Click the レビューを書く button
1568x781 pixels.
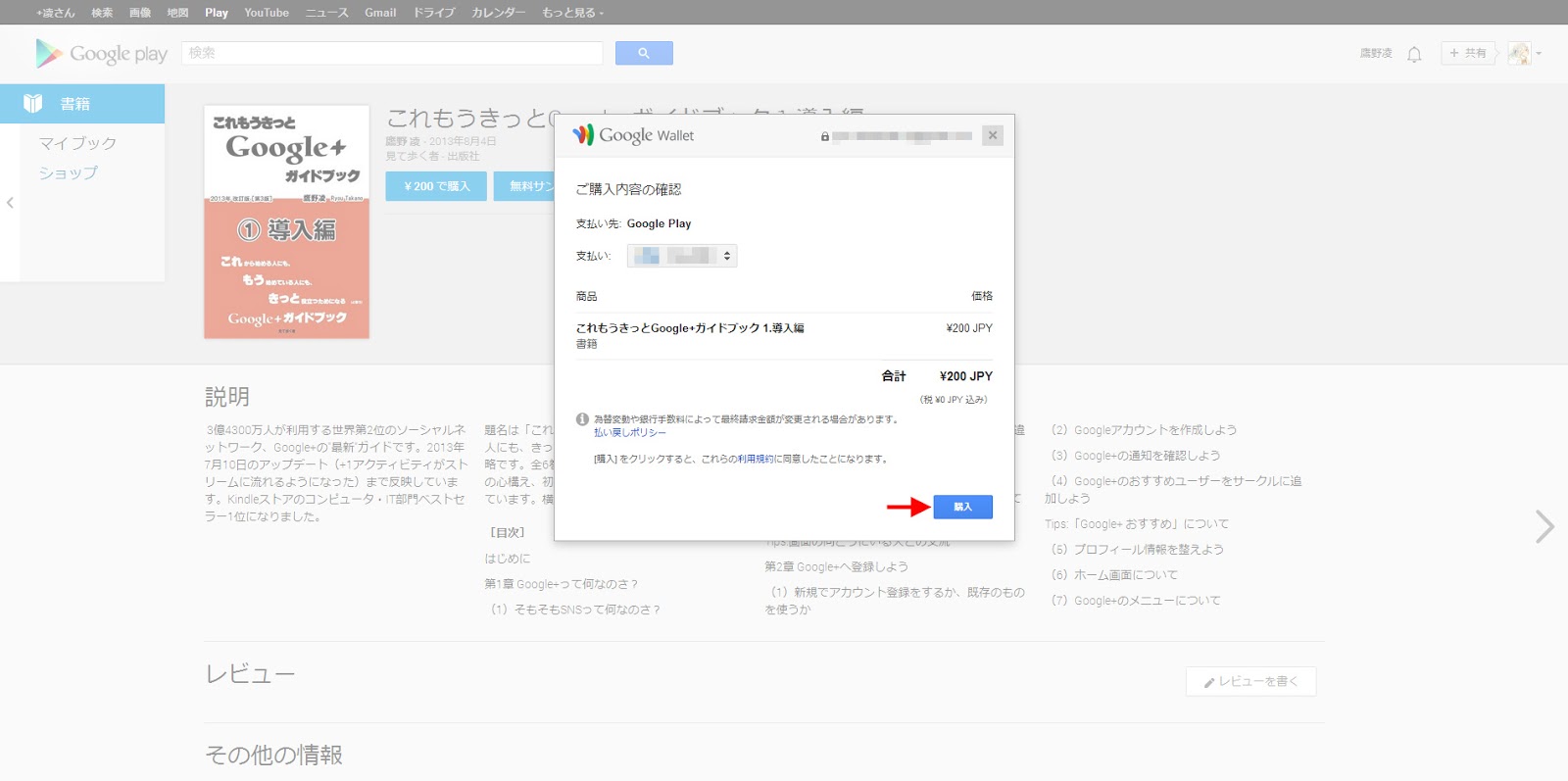(x=1250, y=682)
